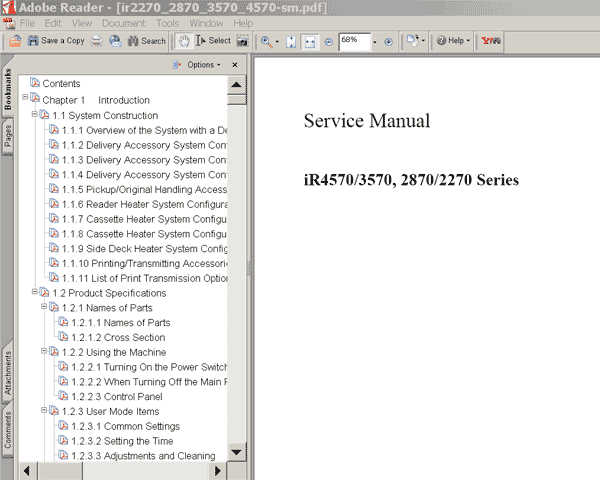Viewport: 600px width, 480px height.
Task: Click the Print icon
Action: click(96, 41)
